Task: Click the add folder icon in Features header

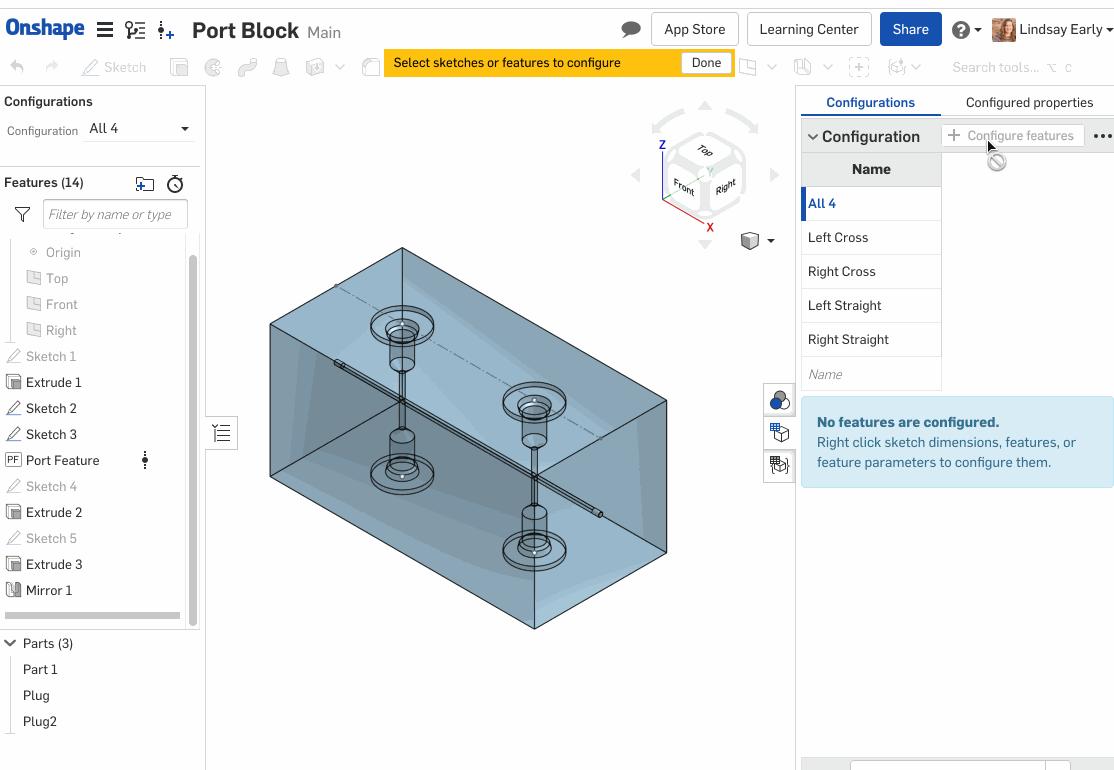Action: (x=145, y=184)
